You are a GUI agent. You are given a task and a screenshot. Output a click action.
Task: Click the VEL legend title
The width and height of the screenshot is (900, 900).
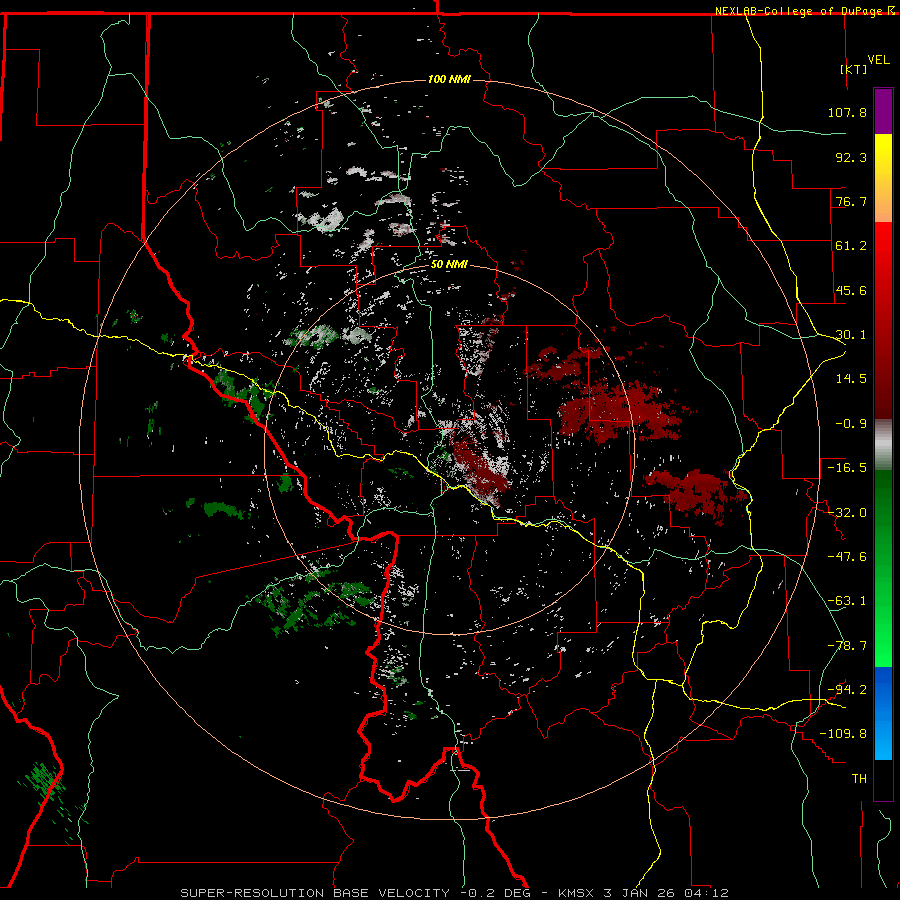[878, 60]
